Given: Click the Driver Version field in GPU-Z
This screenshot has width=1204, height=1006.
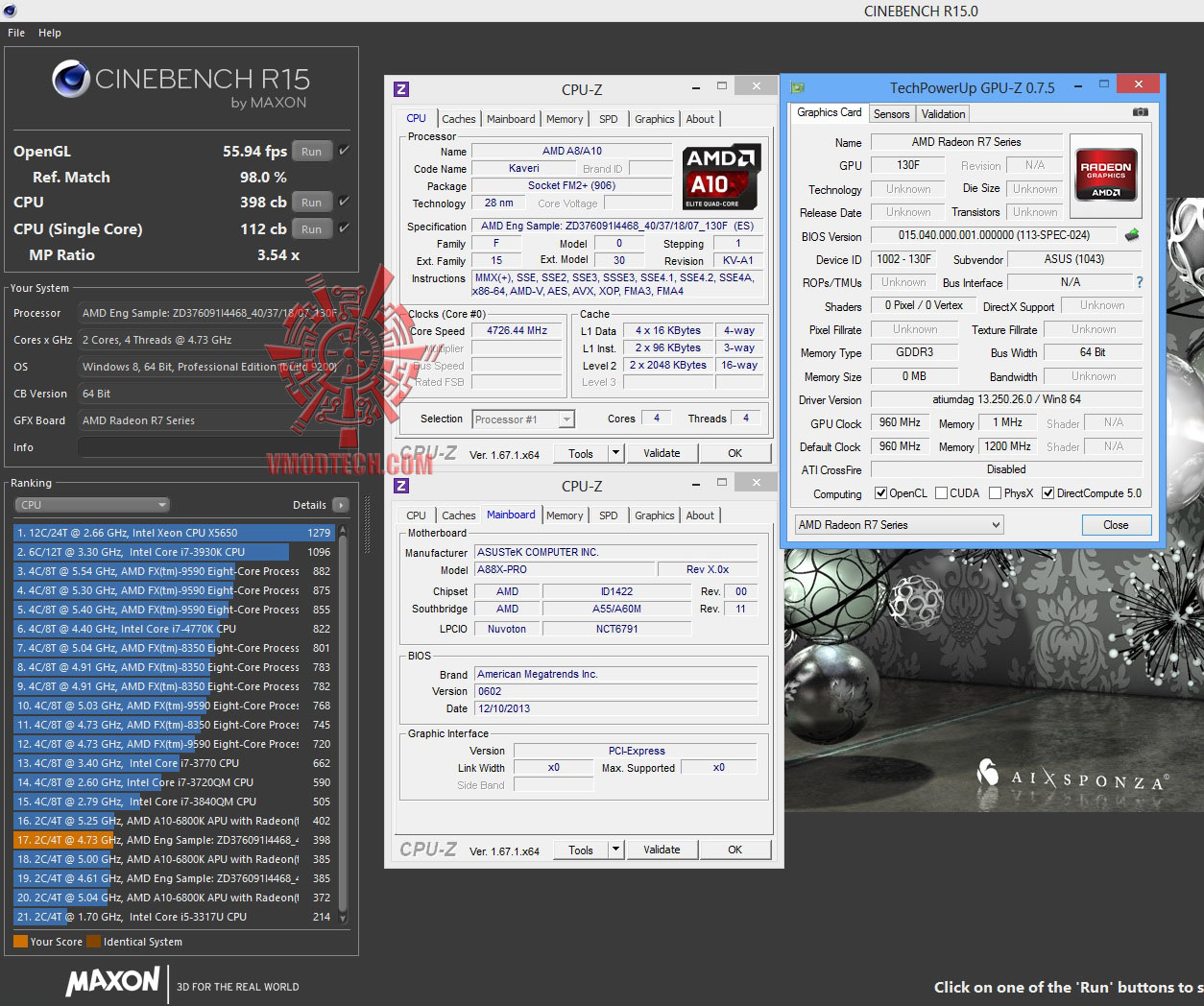Looking at the screenshot, I should coord(1006,399).
